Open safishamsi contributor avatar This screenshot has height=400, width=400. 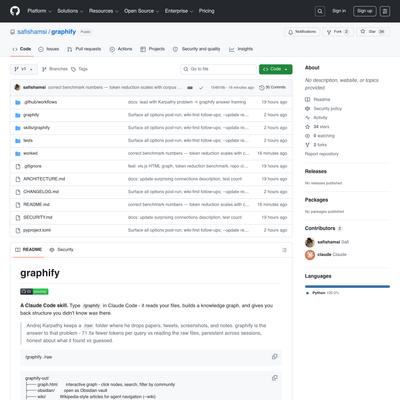coord(310,242)
